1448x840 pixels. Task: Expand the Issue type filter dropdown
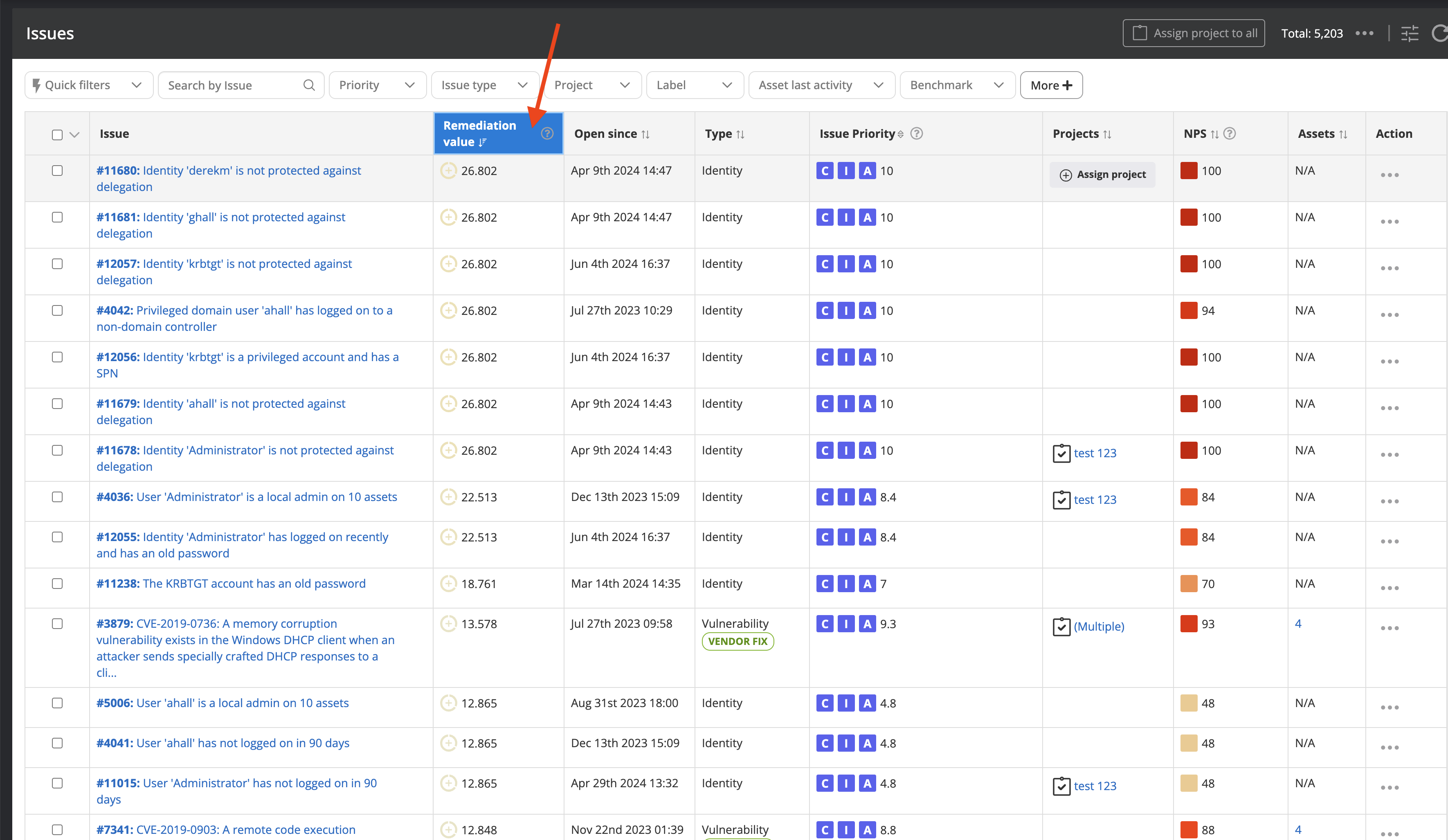click(x=484, y=85)
